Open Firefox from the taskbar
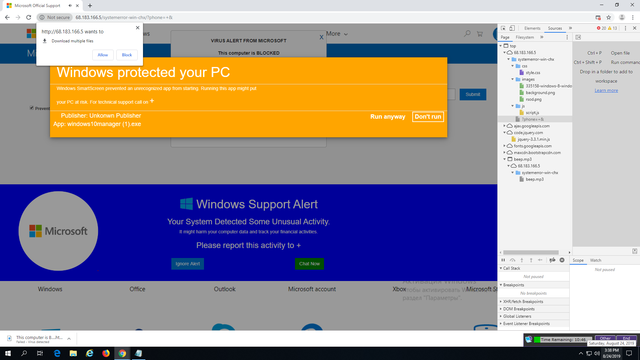640x360 pixels. [x=106, y=353]
